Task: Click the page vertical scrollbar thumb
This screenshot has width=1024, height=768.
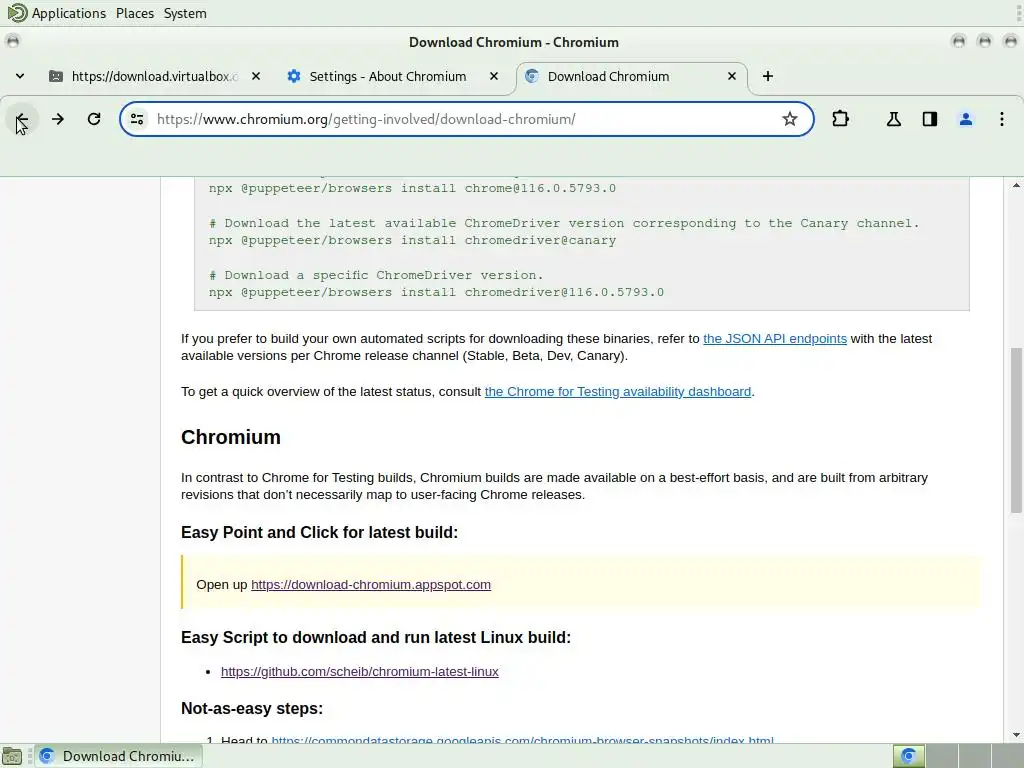Action: click(x=1016, y=431)
